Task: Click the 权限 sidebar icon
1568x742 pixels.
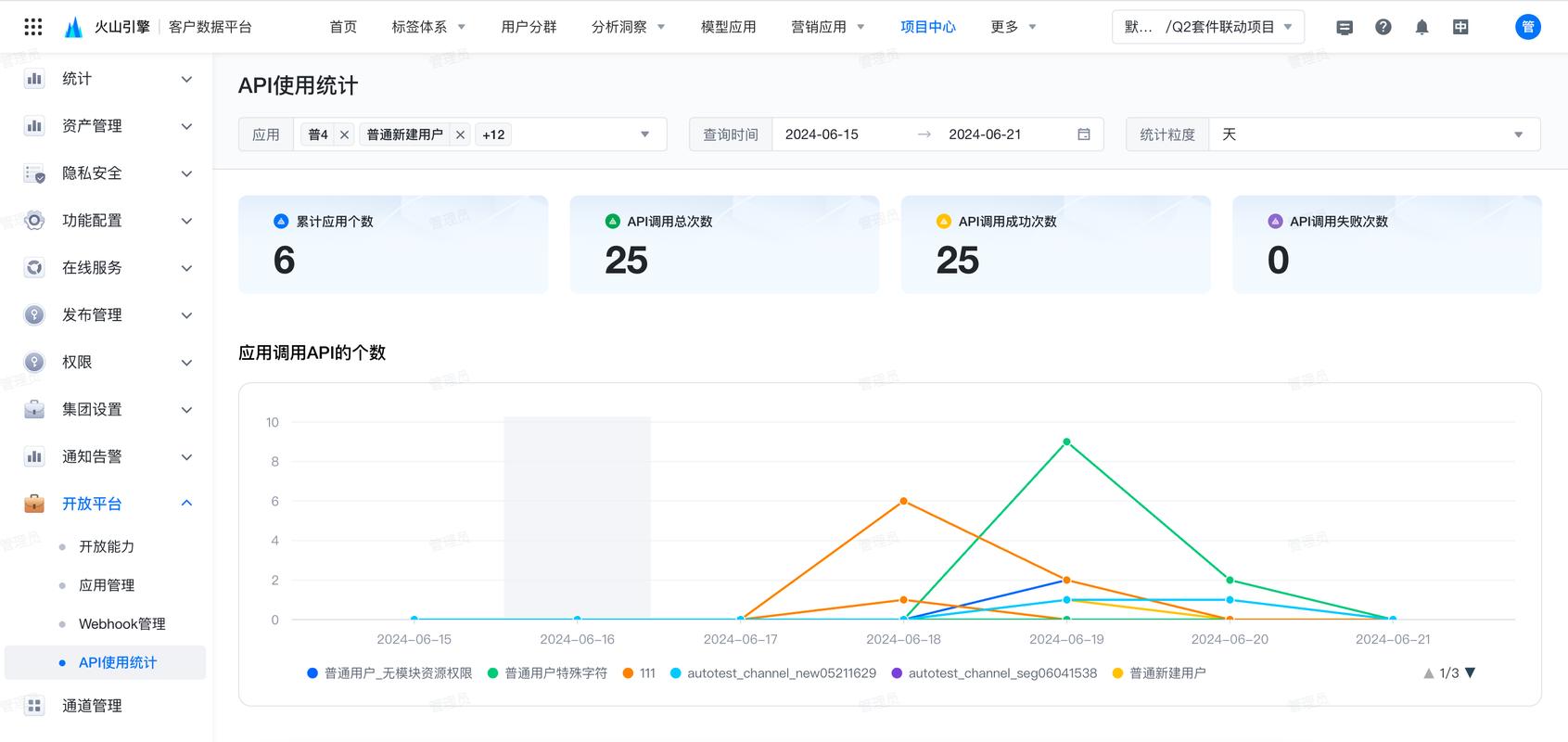Action: pos(34,363)
